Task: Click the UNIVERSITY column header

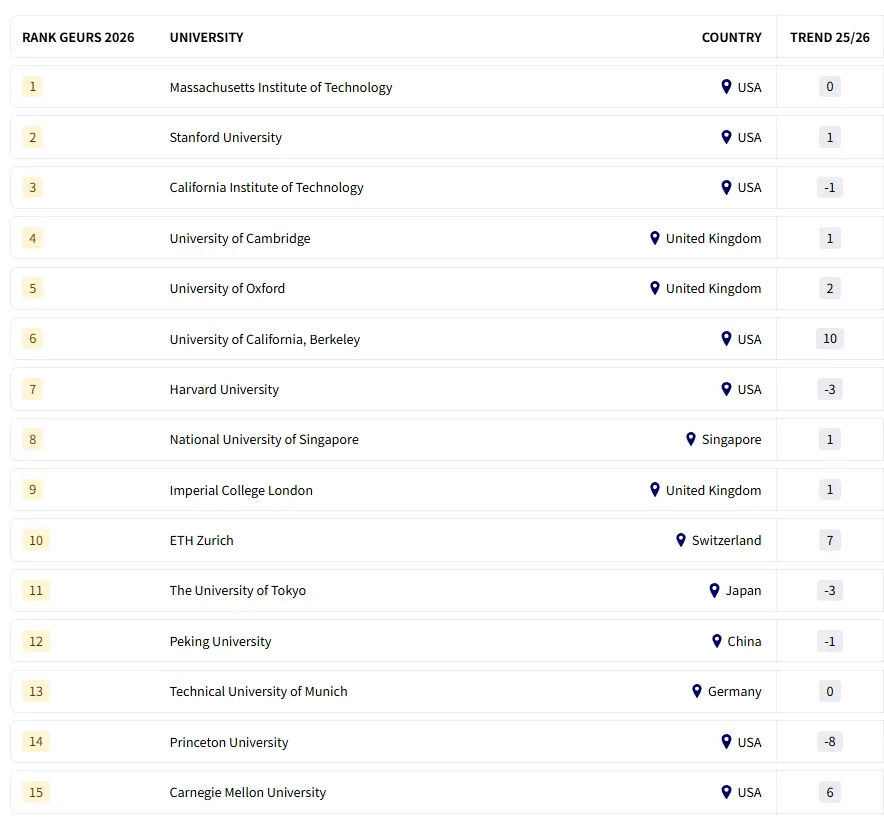Action: [x=206, y=37]
